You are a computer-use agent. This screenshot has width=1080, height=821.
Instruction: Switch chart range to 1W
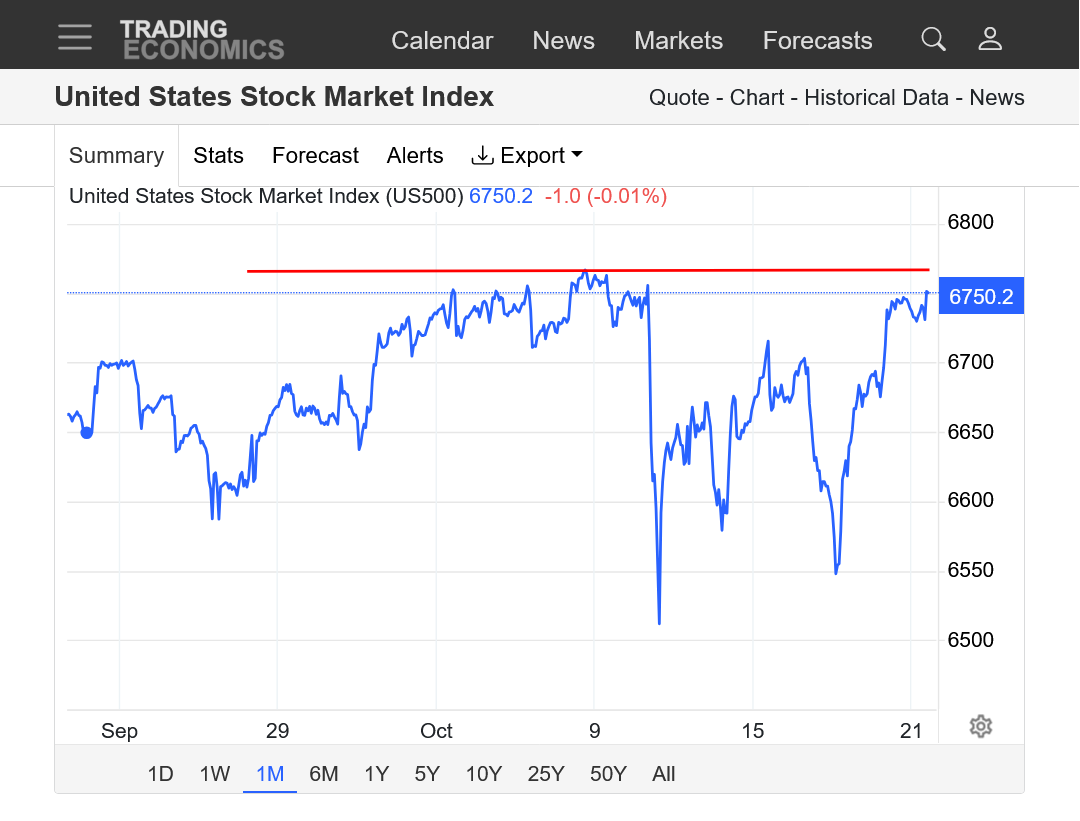pos(215,773)
